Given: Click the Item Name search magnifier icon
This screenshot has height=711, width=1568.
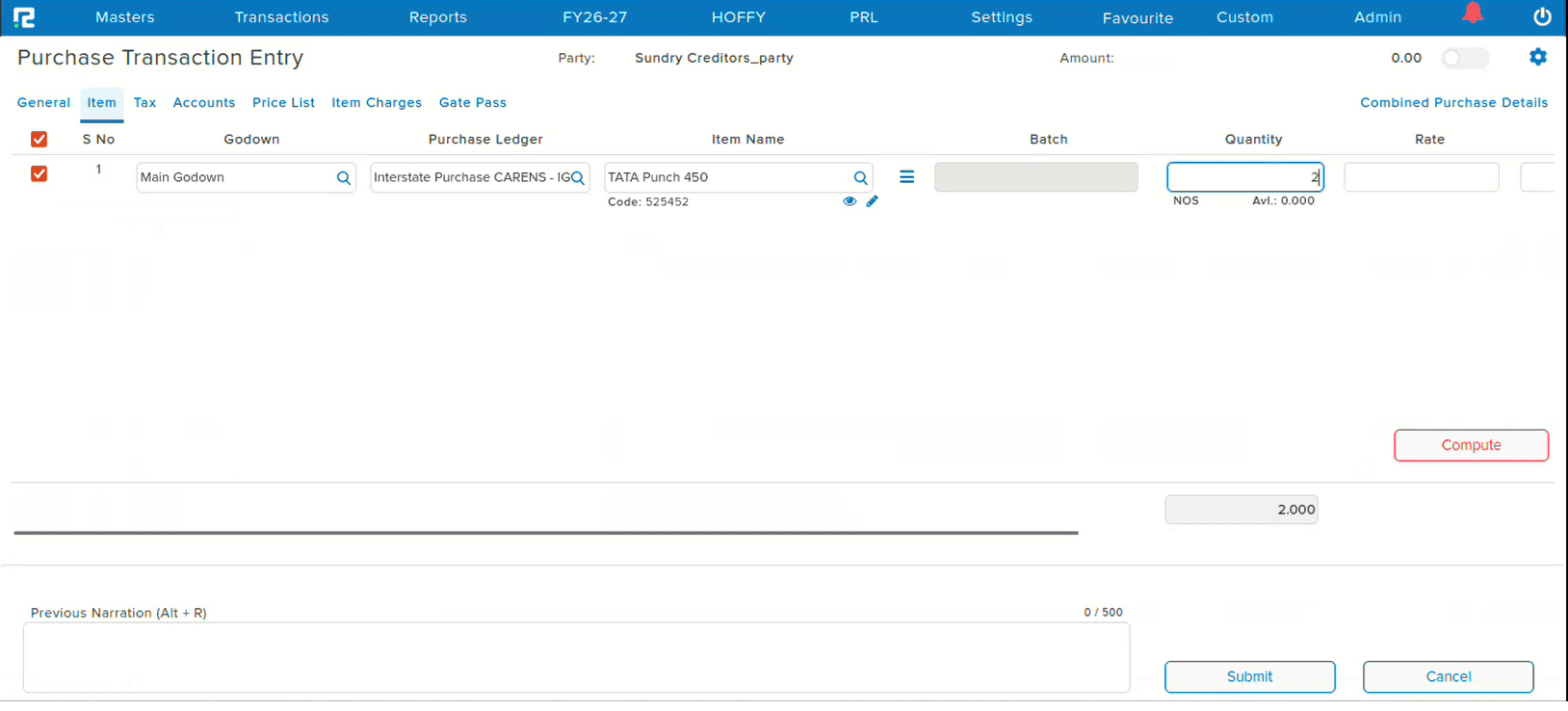Looking at the screenshot, I should pos(861,178).
